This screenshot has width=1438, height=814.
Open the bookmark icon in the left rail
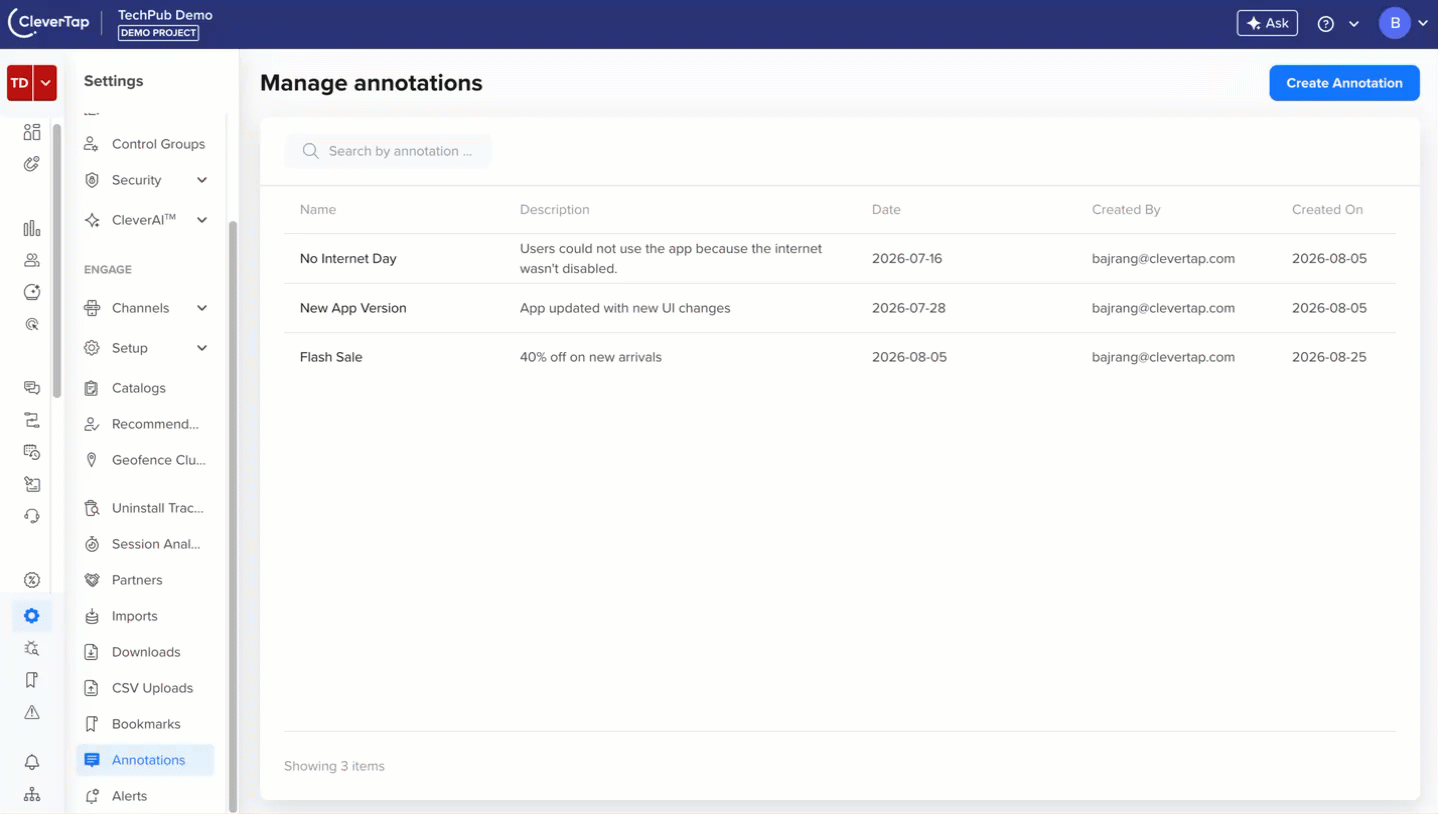32,680
